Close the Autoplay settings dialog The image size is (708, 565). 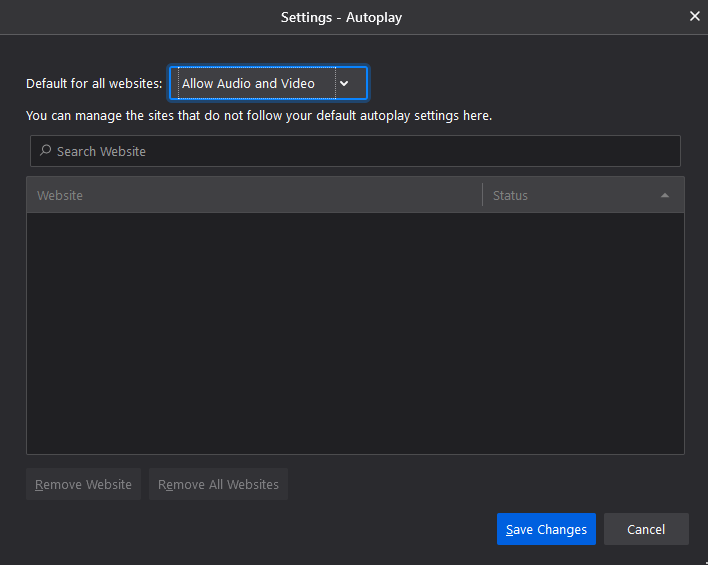coord(695,16)
